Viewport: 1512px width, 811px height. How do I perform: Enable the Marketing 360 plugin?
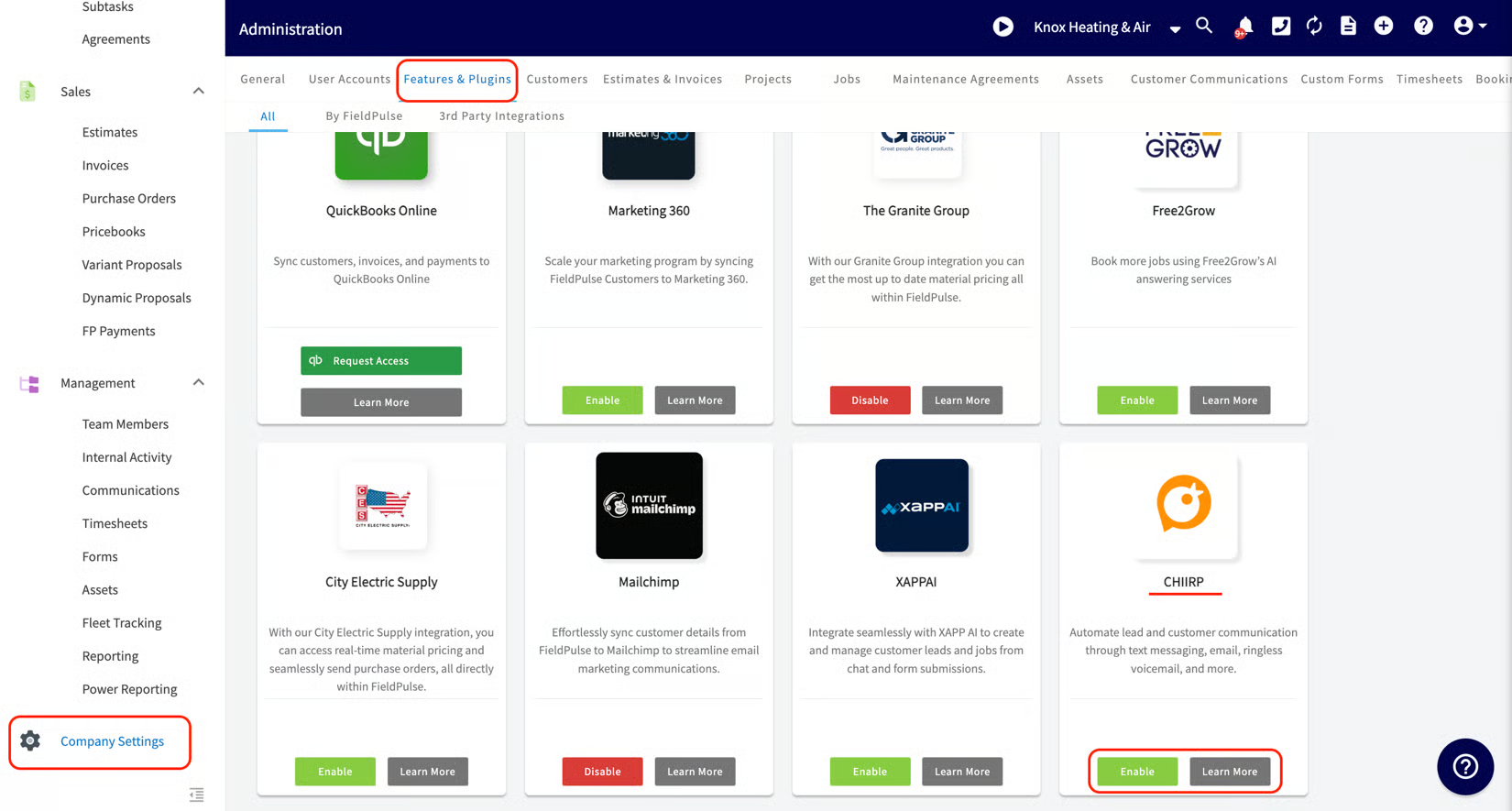[602, 400]
